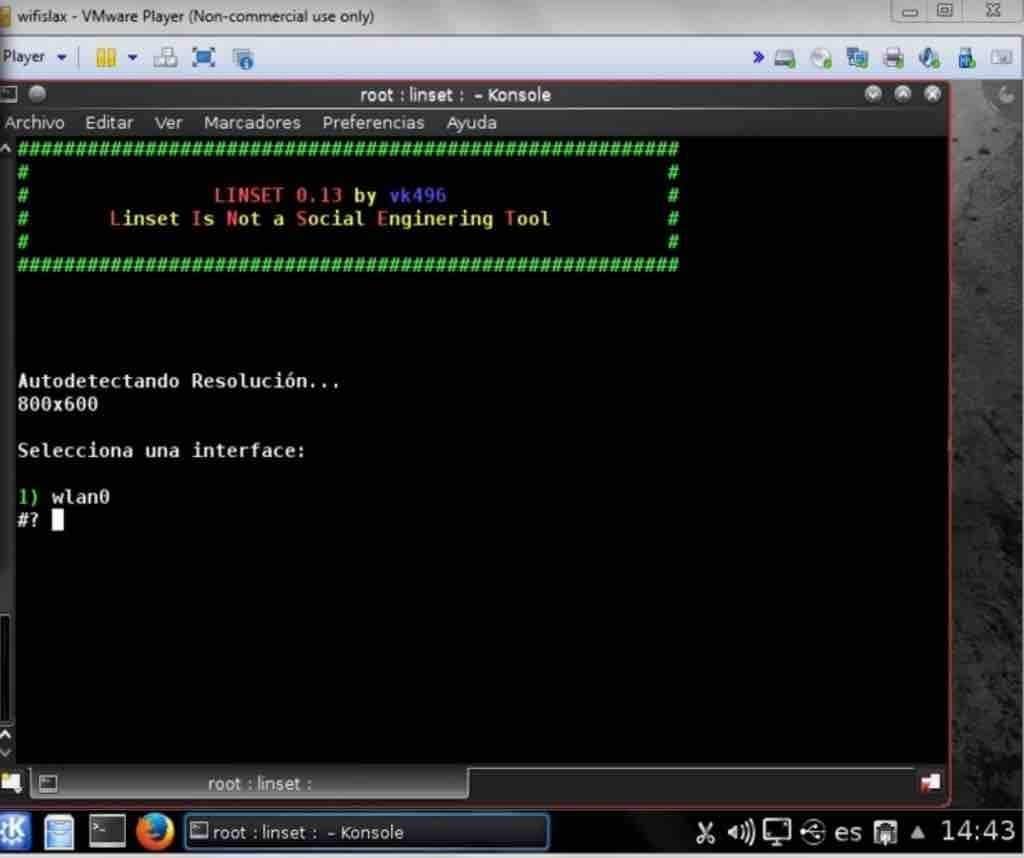The width and height of the screenshot is (1024, 858).
Task: Open the Ayuda menu
Action: coord(471,123)
